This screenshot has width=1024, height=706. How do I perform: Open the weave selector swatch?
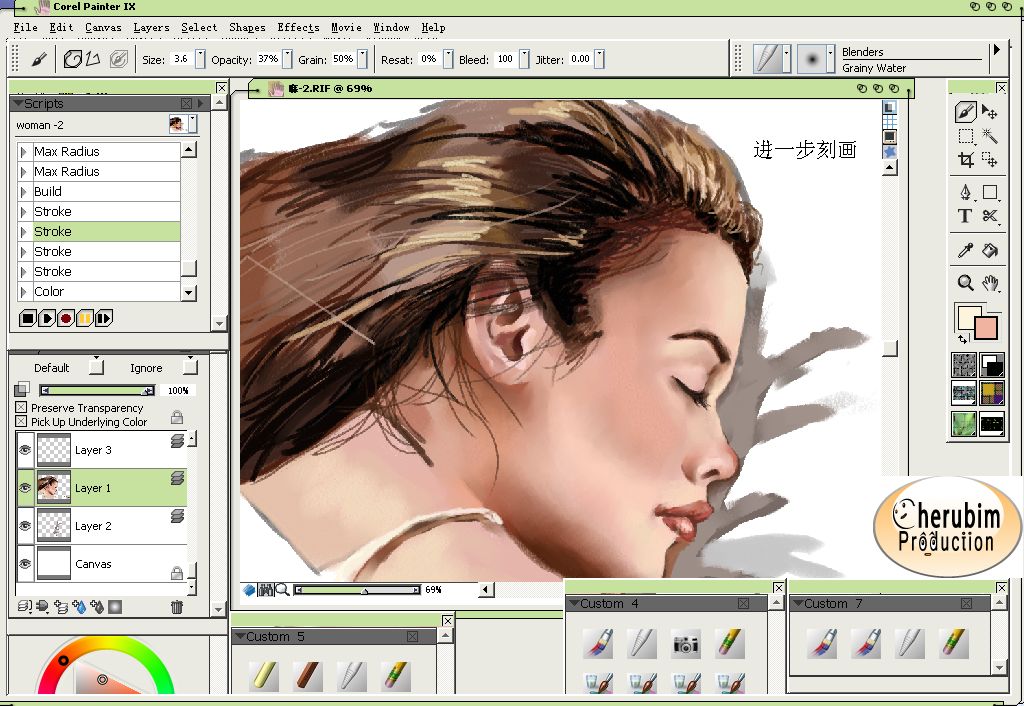point(991,394)
